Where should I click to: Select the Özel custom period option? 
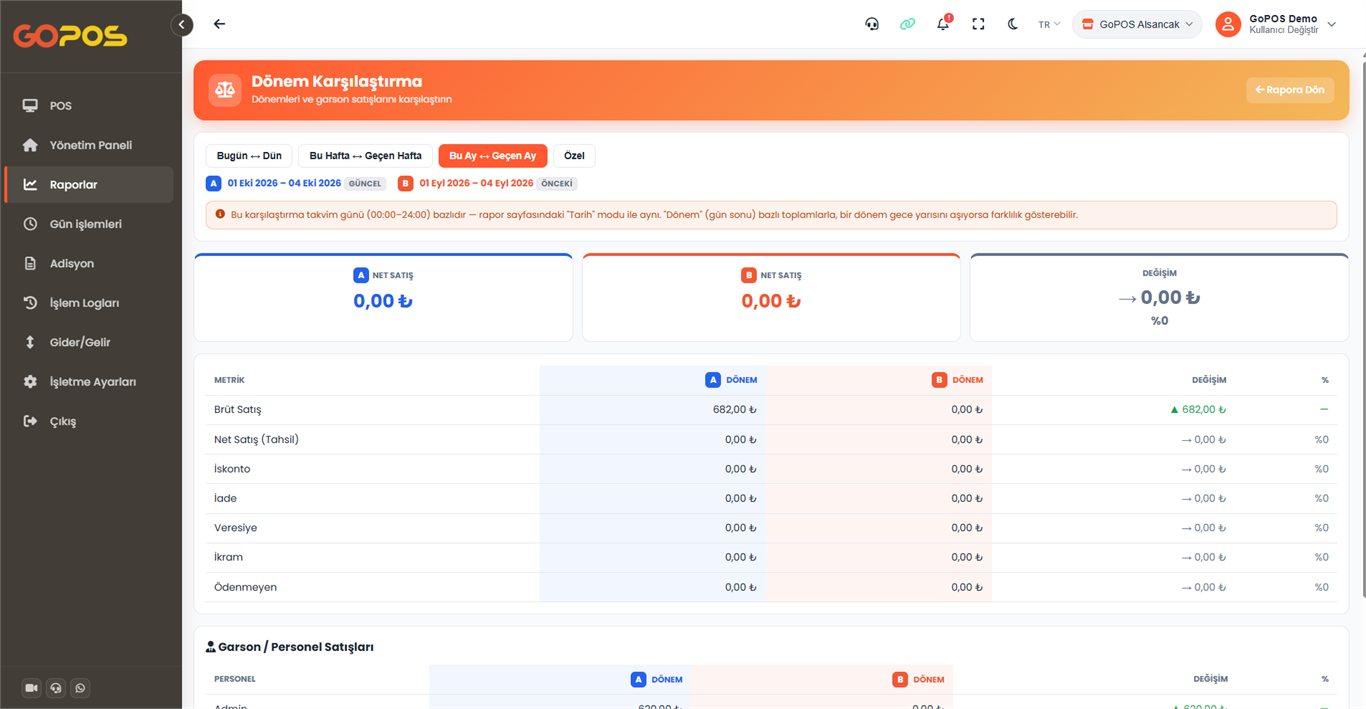point(574,156)
